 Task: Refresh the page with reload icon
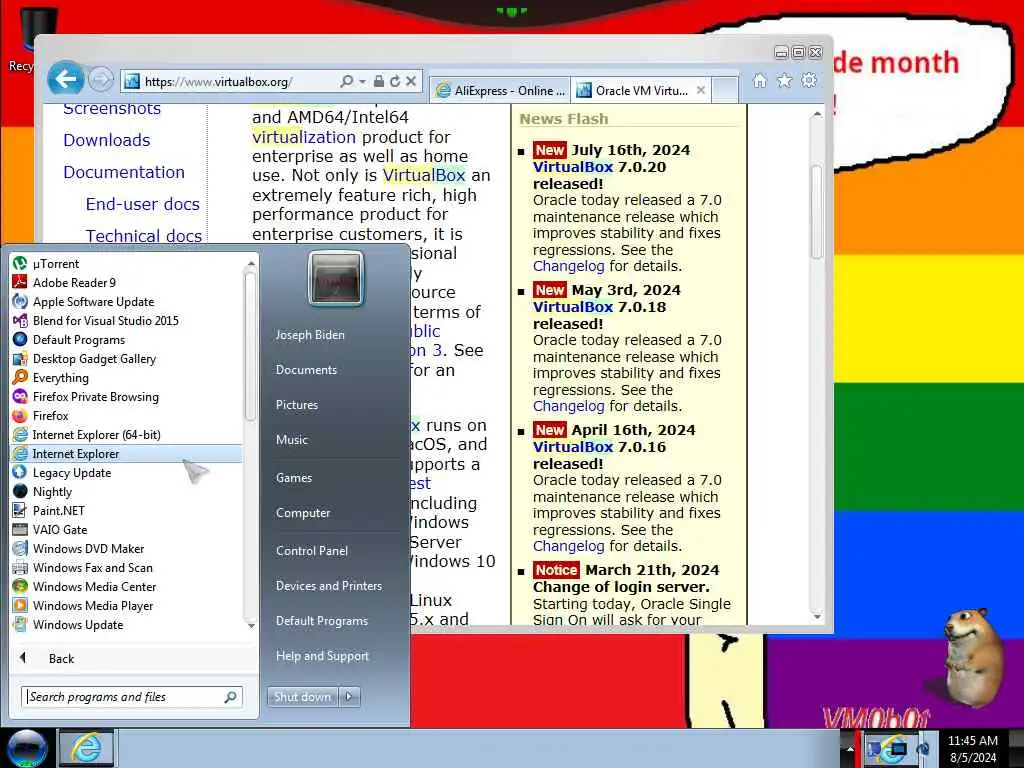[394, 81]
